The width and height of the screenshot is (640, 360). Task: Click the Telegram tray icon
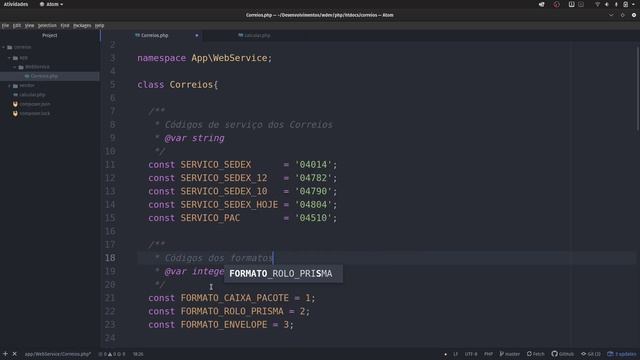tap(542, 4)
